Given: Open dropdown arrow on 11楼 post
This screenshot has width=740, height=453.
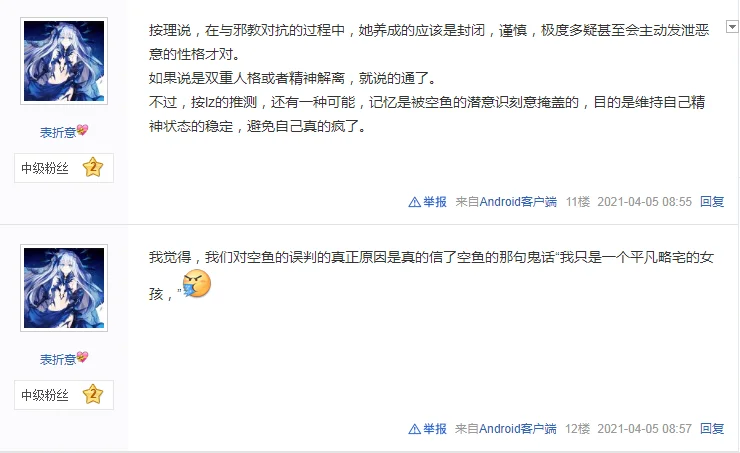Looking at the screenshot, I should (732, 27).
